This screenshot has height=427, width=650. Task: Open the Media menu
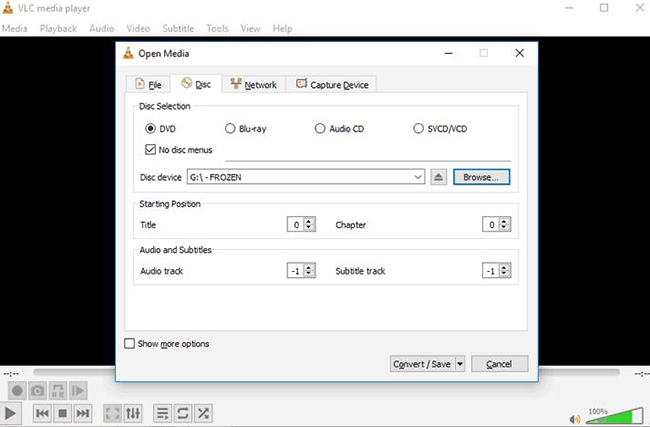point(15,29)
